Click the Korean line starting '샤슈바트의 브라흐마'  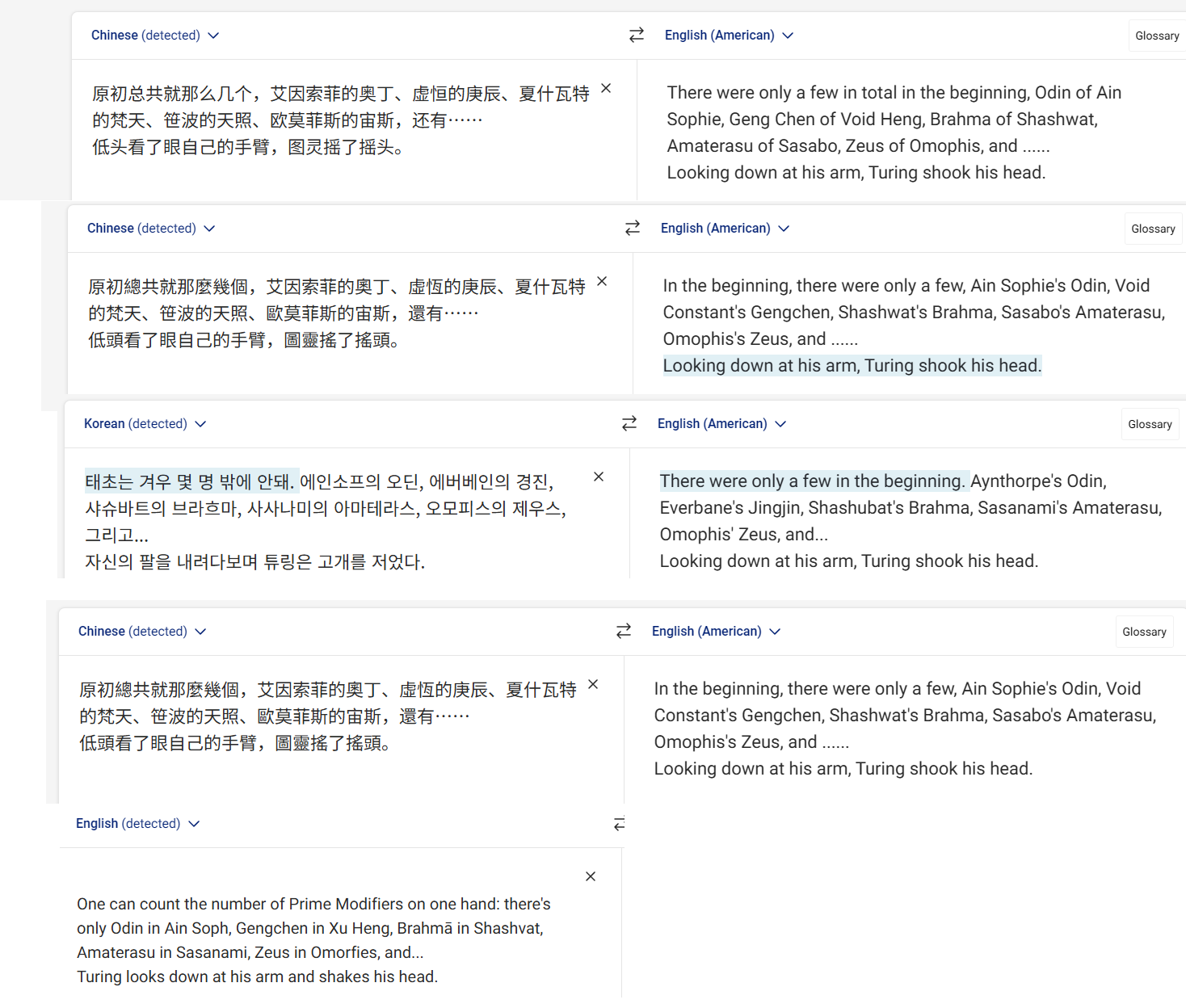[x=326, y=509]
